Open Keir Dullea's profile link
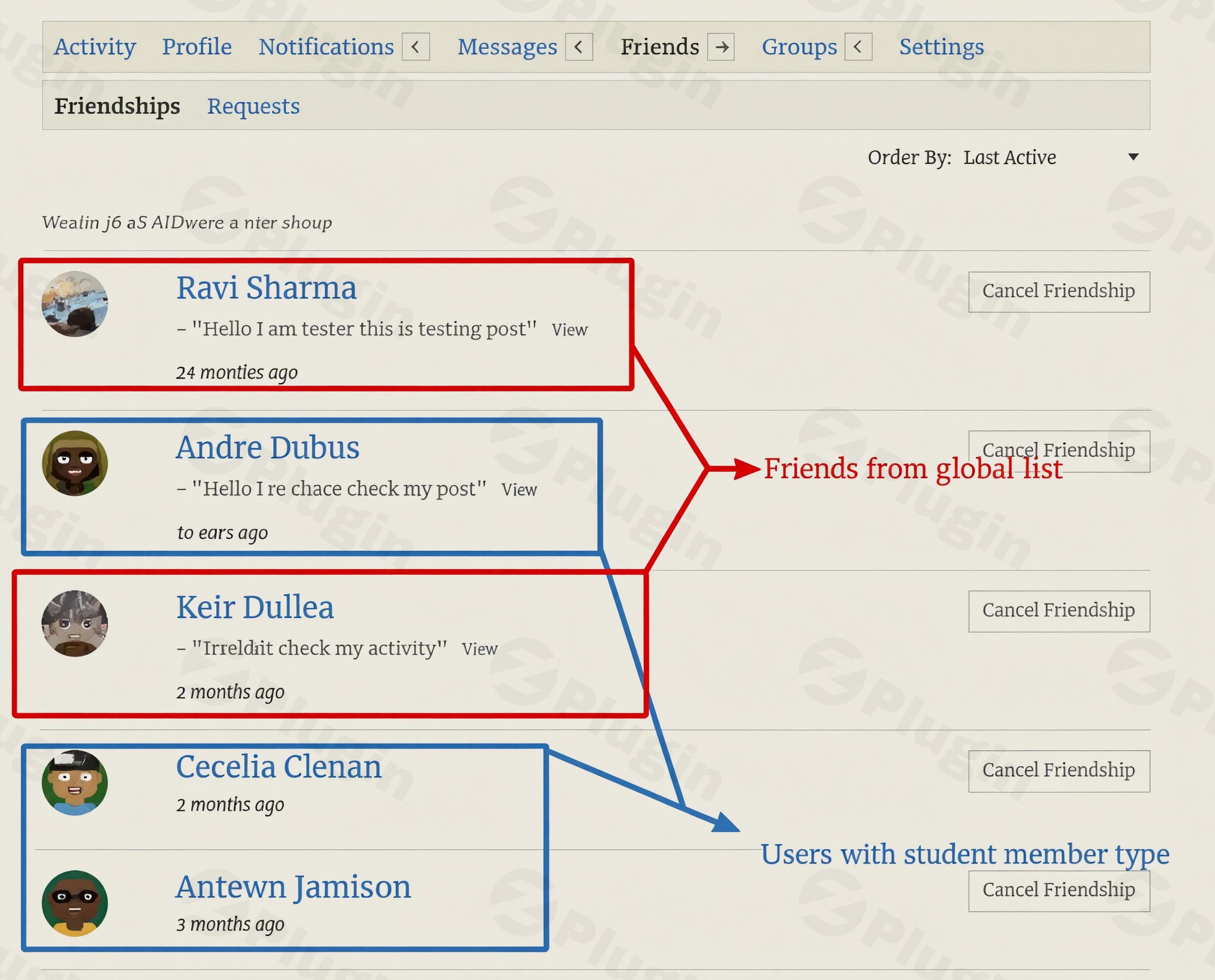The image size is (1215, 980). coord(255,608)
